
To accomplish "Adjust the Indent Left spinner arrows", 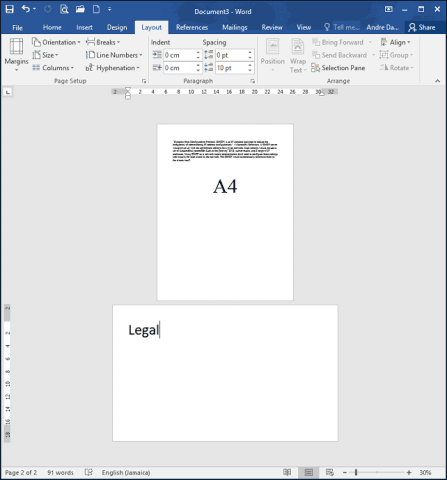I will click(x=198, y=55).
